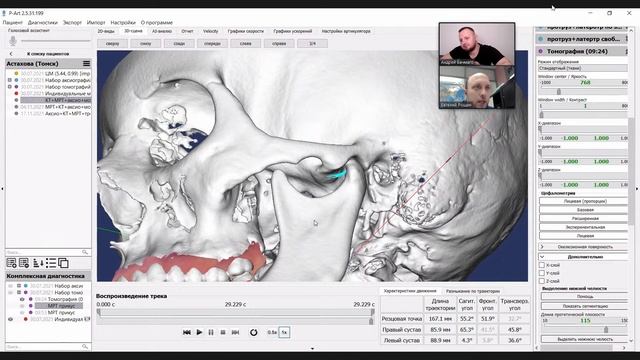Toggle loop/repeat playback icon
Screen dimensions: 640x360
tap(253, 332)
